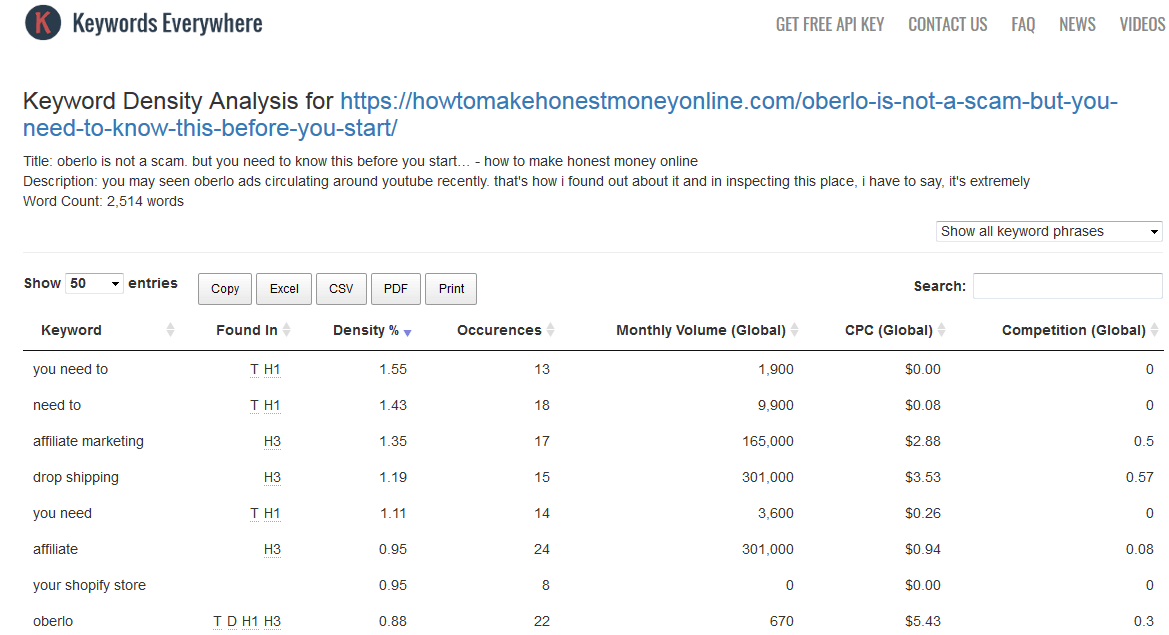Click 165,000 monthly volume value
The image size is (1169, 635).
(x=768, y=441)
